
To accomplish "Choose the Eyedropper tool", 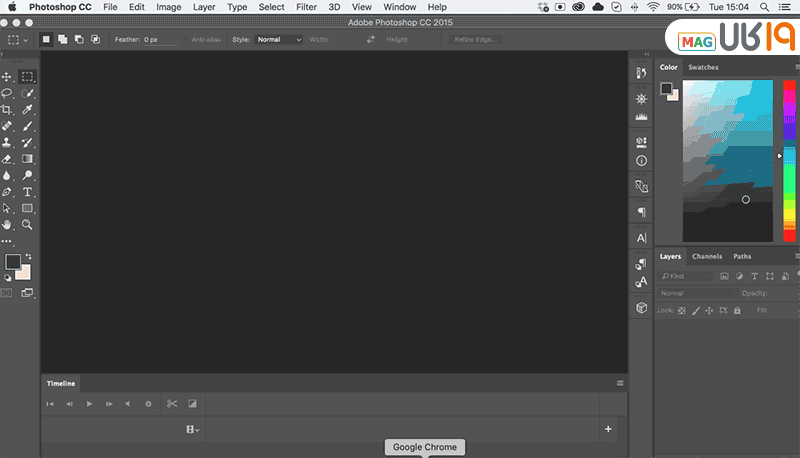I will point(28,110).
